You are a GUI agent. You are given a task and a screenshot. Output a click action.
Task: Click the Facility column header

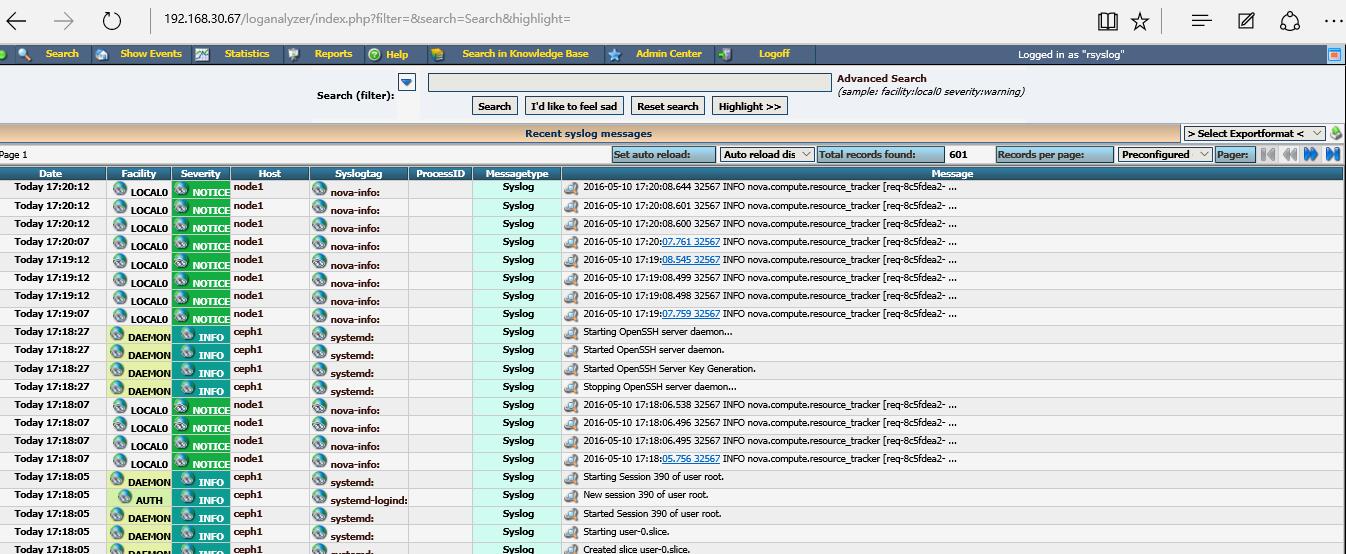click(x=139, y=174)
